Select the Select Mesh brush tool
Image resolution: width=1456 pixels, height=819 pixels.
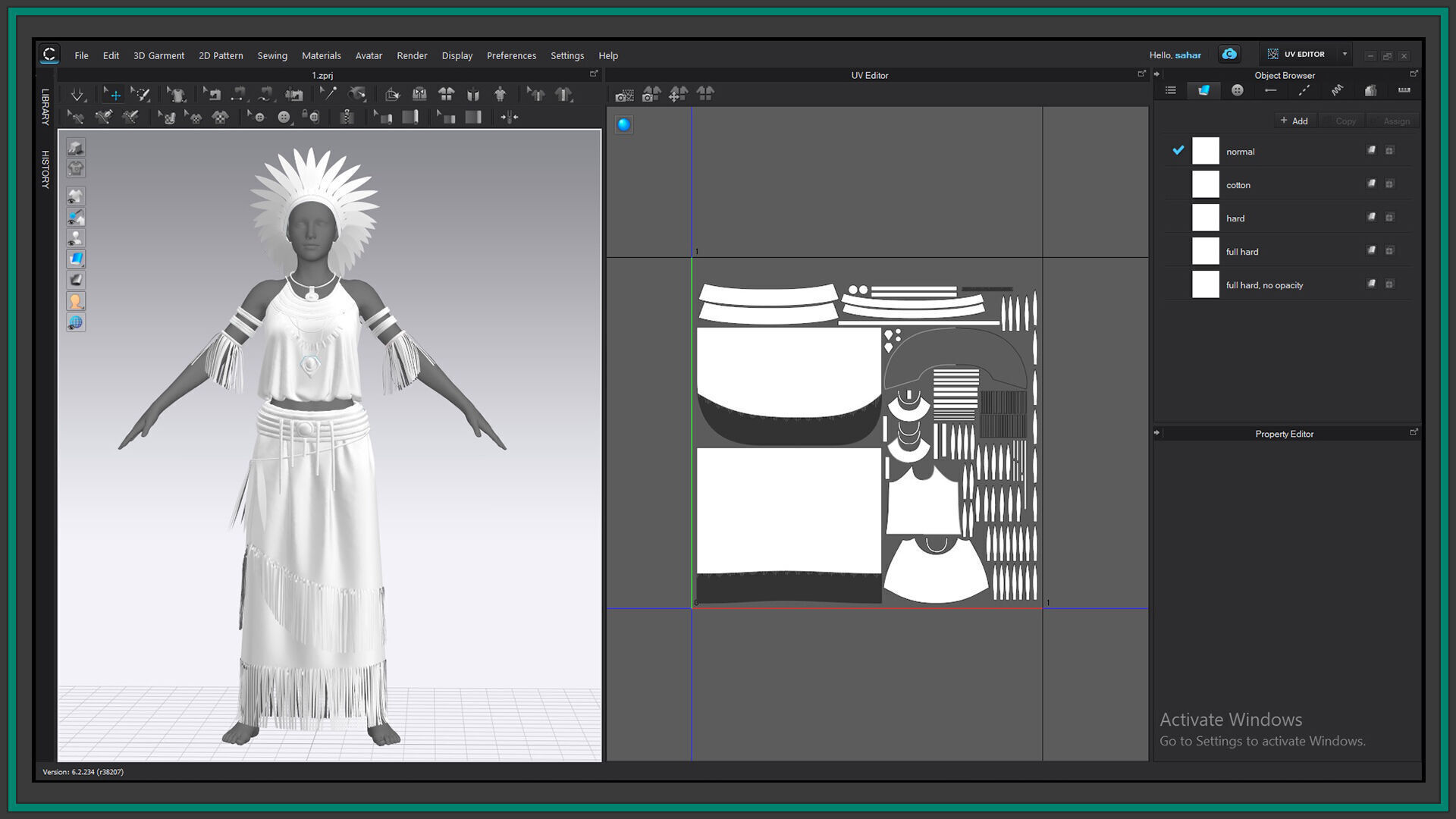pyautogui.click(x=140, y=95)
